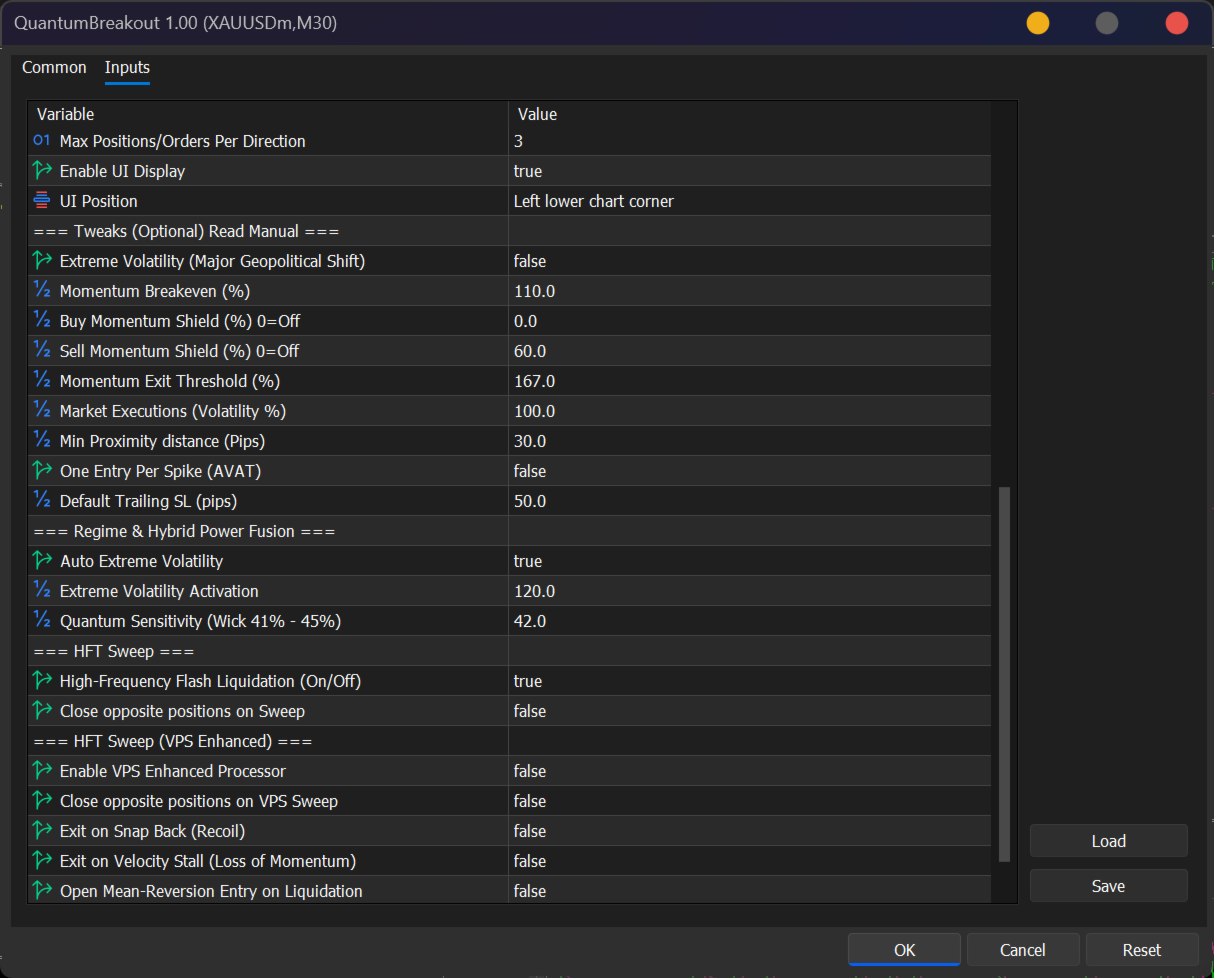Viewport: 1214px width, 978px height.
Task: Toggle Exit on Velocity Stall false value
Action: 749,861
